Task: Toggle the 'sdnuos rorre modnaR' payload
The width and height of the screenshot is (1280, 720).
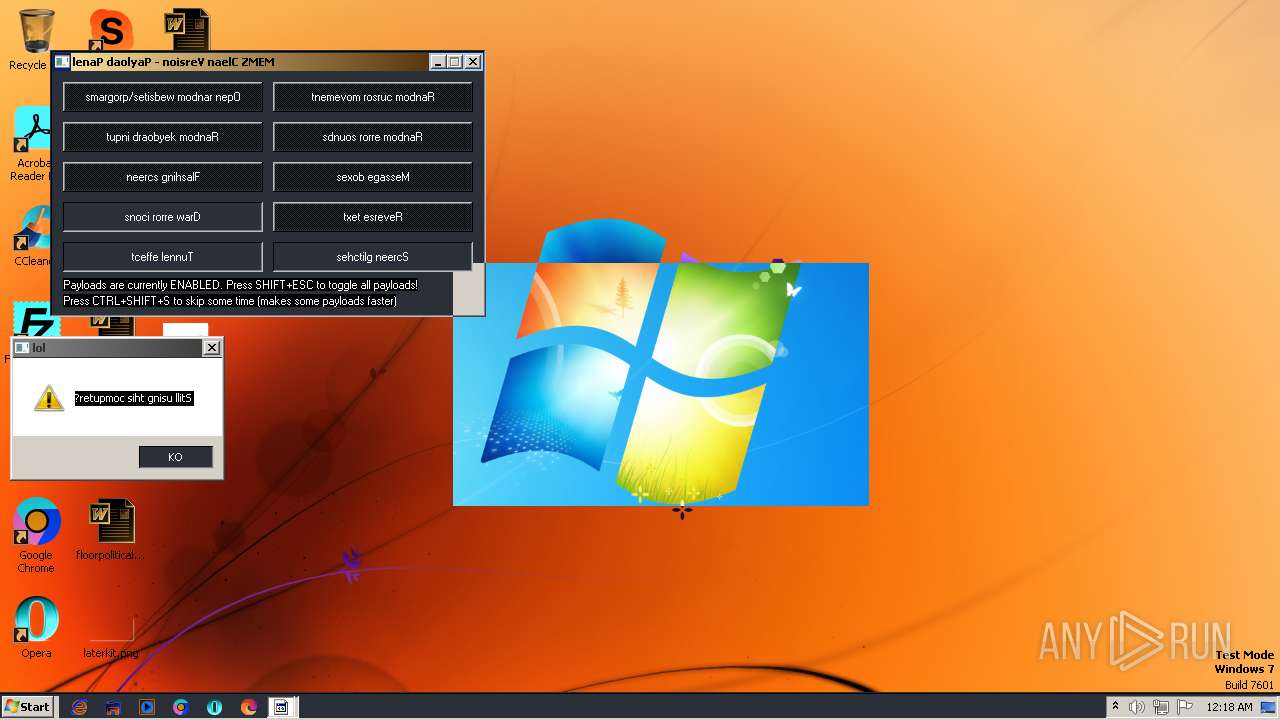Action: (x=373, y=137)
